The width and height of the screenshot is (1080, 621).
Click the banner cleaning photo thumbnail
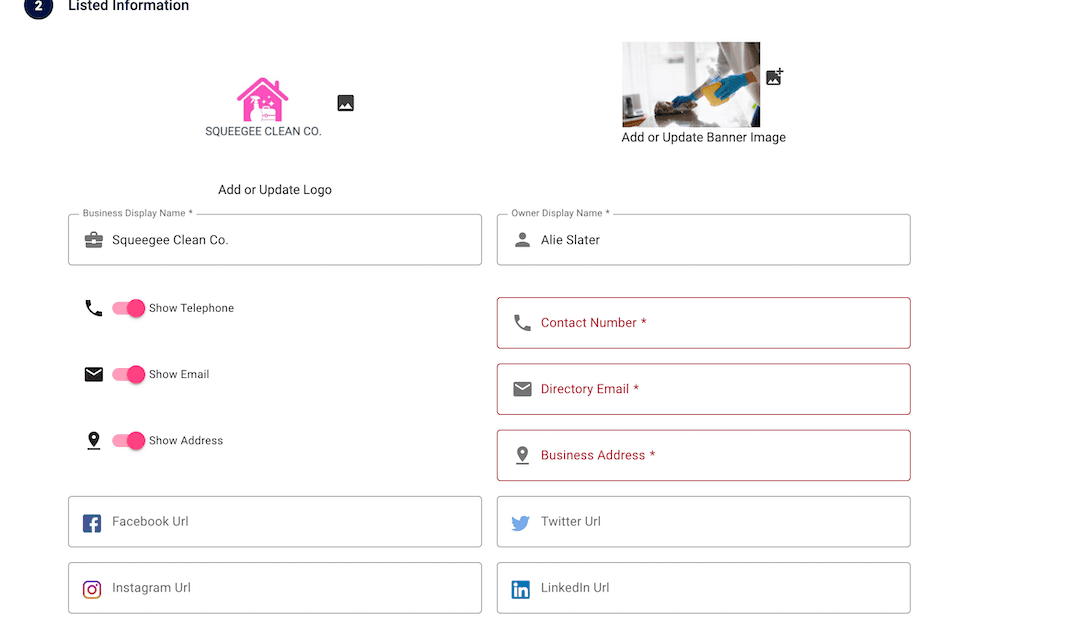tap(691, 85)
